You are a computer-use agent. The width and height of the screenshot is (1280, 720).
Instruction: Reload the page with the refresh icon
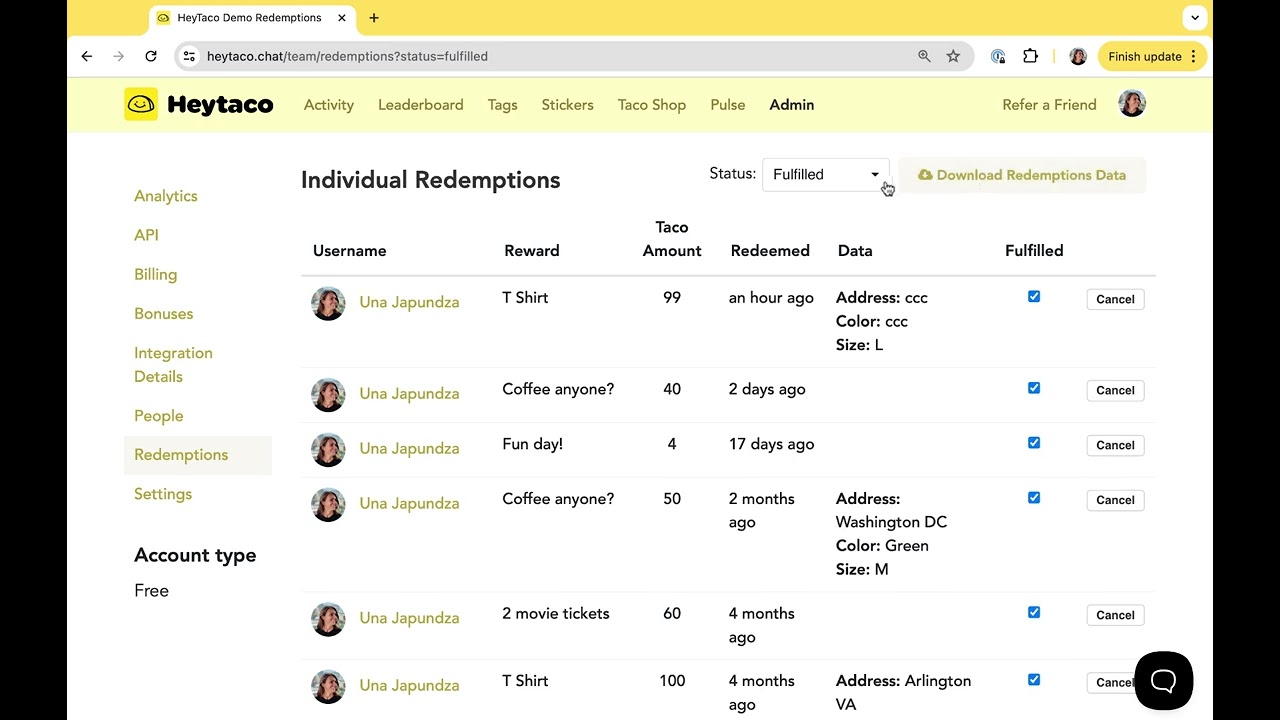coord(151,57)
